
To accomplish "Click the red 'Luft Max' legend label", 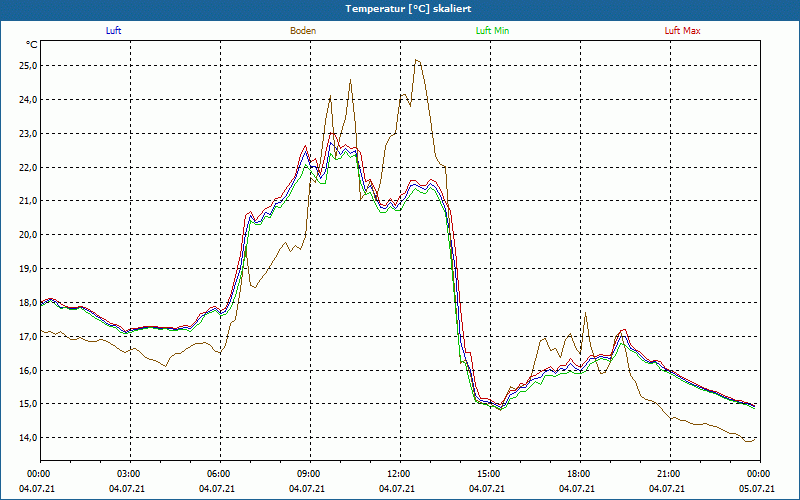I will (682, 31).
